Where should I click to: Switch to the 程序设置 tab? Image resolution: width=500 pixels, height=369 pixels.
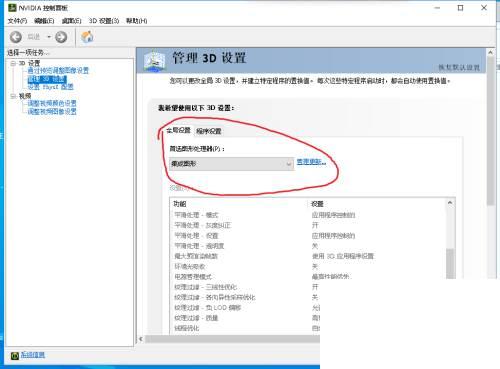pos(209,131)
